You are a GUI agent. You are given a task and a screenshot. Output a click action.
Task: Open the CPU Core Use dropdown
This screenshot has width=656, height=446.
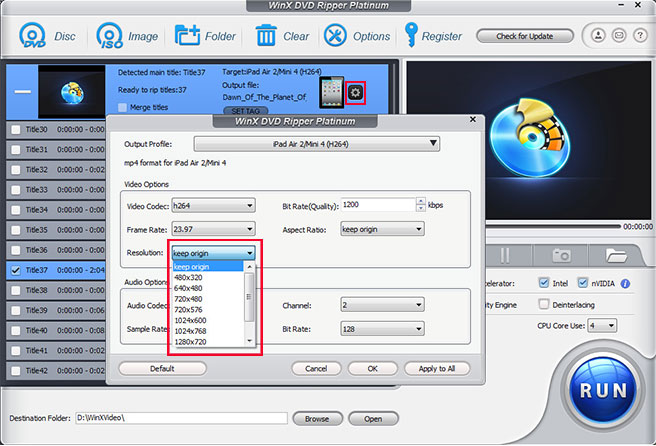(x=602, y=326)
